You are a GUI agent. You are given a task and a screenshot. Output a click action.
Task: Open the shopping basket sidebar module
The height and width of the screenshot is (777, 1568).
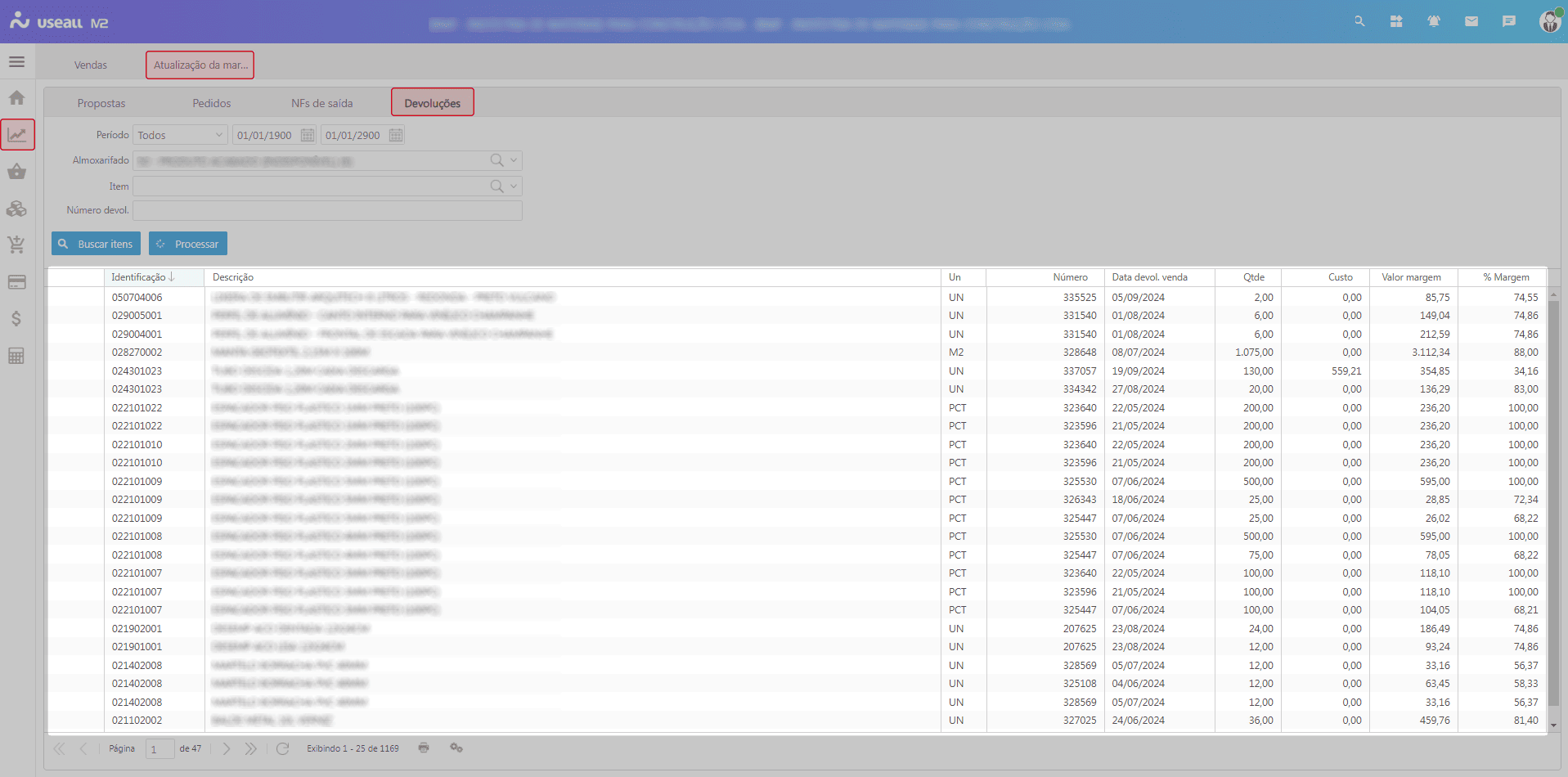[16, 172]
